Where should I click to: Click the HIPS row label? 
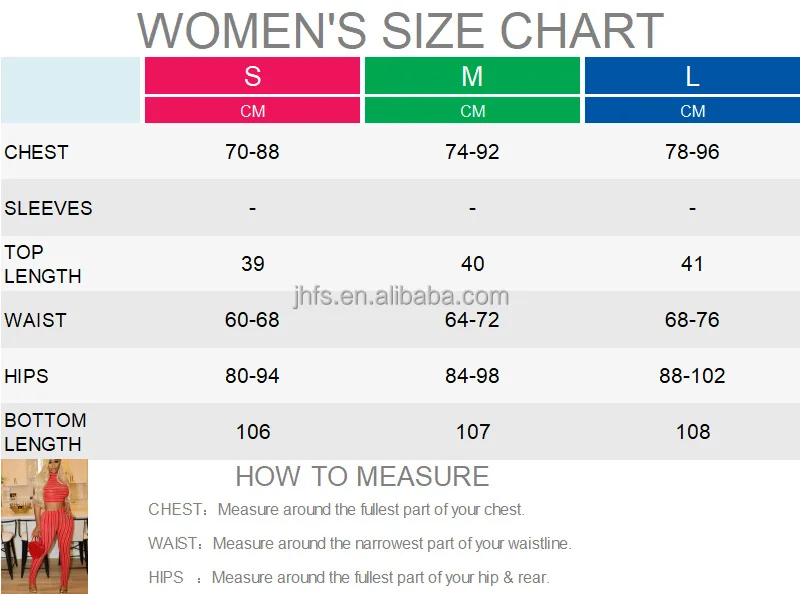(x=26, y=376)
